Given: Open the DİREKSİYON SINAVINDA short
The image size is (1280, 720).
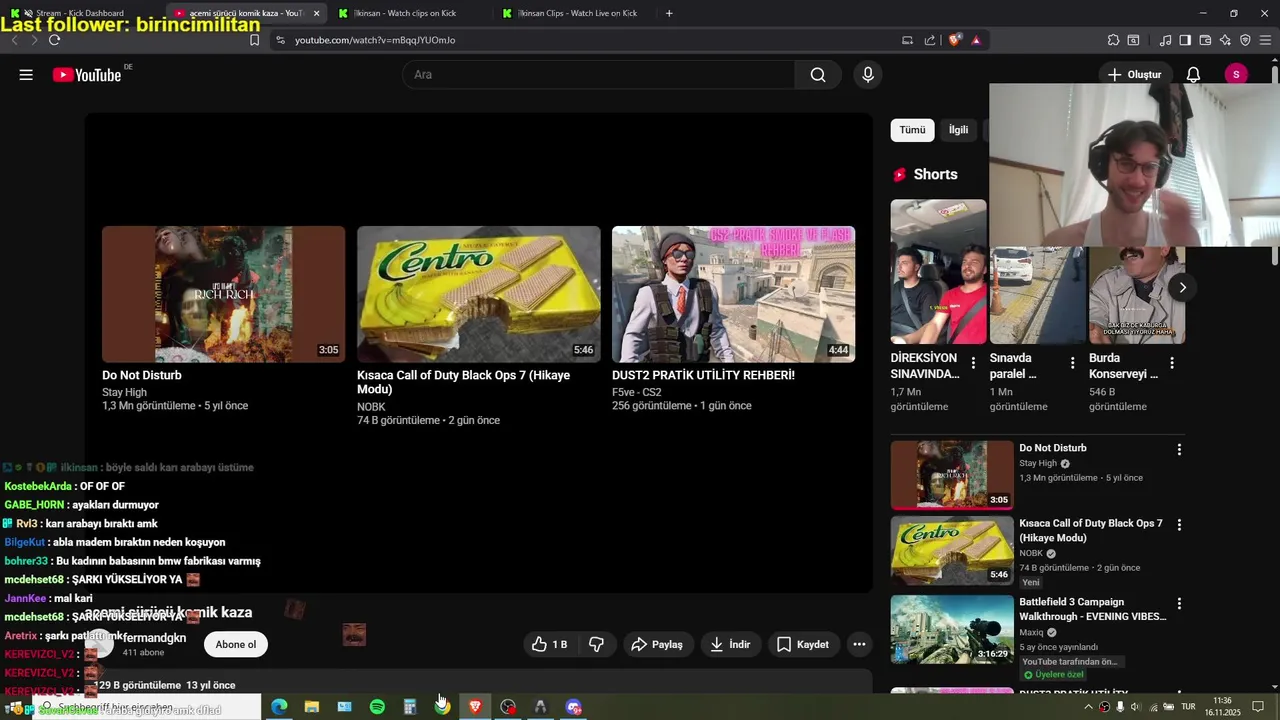Looking at the screenshot, I should tap(938, 272).
